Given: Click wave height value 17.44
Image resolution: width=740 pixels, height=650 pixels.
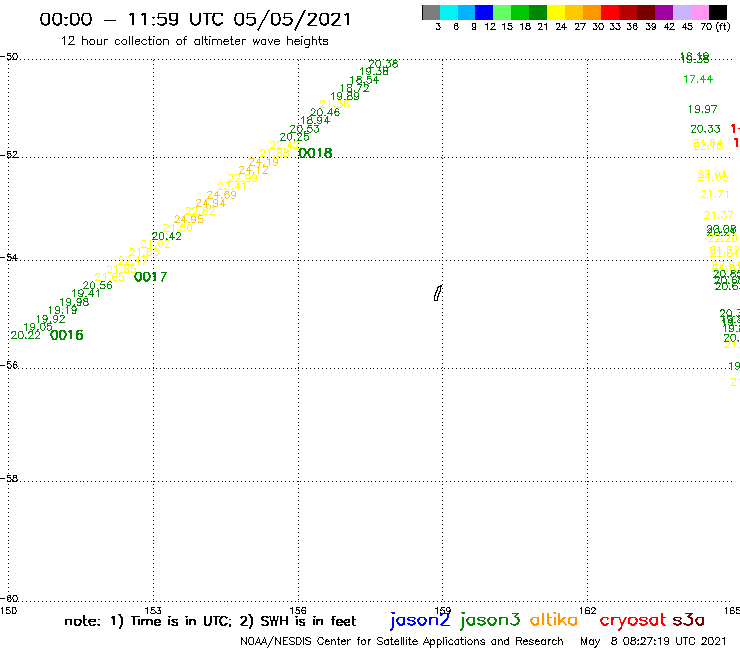Looking at the screenshot, I should pyautogui.click(x=698, y=79).
